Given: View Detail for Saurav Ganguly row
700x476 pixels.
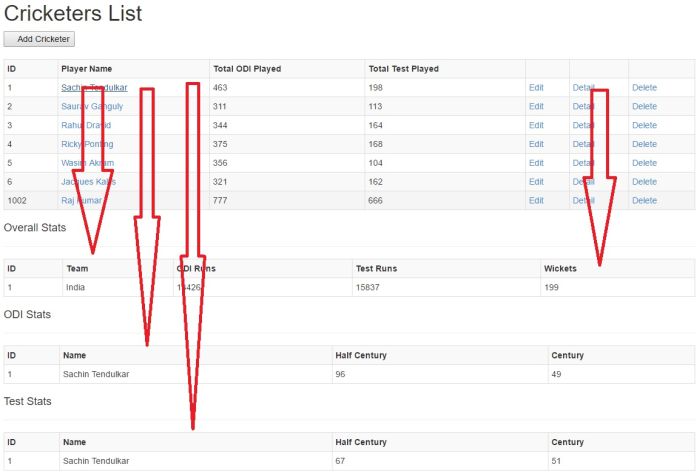Looking at the screenshot, I should [x=583, y=106].
